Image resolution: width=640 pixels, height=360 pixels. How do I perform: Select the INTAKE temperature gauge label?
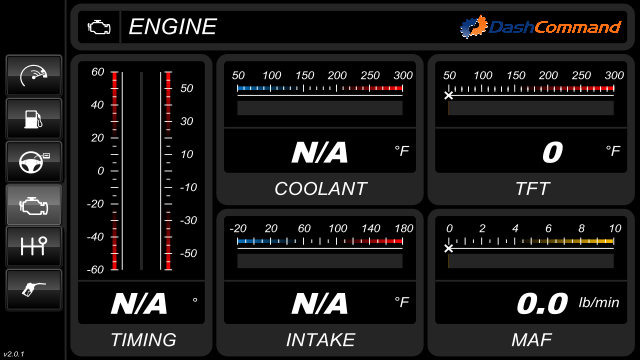pyautogui.click(x=320, y=340)
